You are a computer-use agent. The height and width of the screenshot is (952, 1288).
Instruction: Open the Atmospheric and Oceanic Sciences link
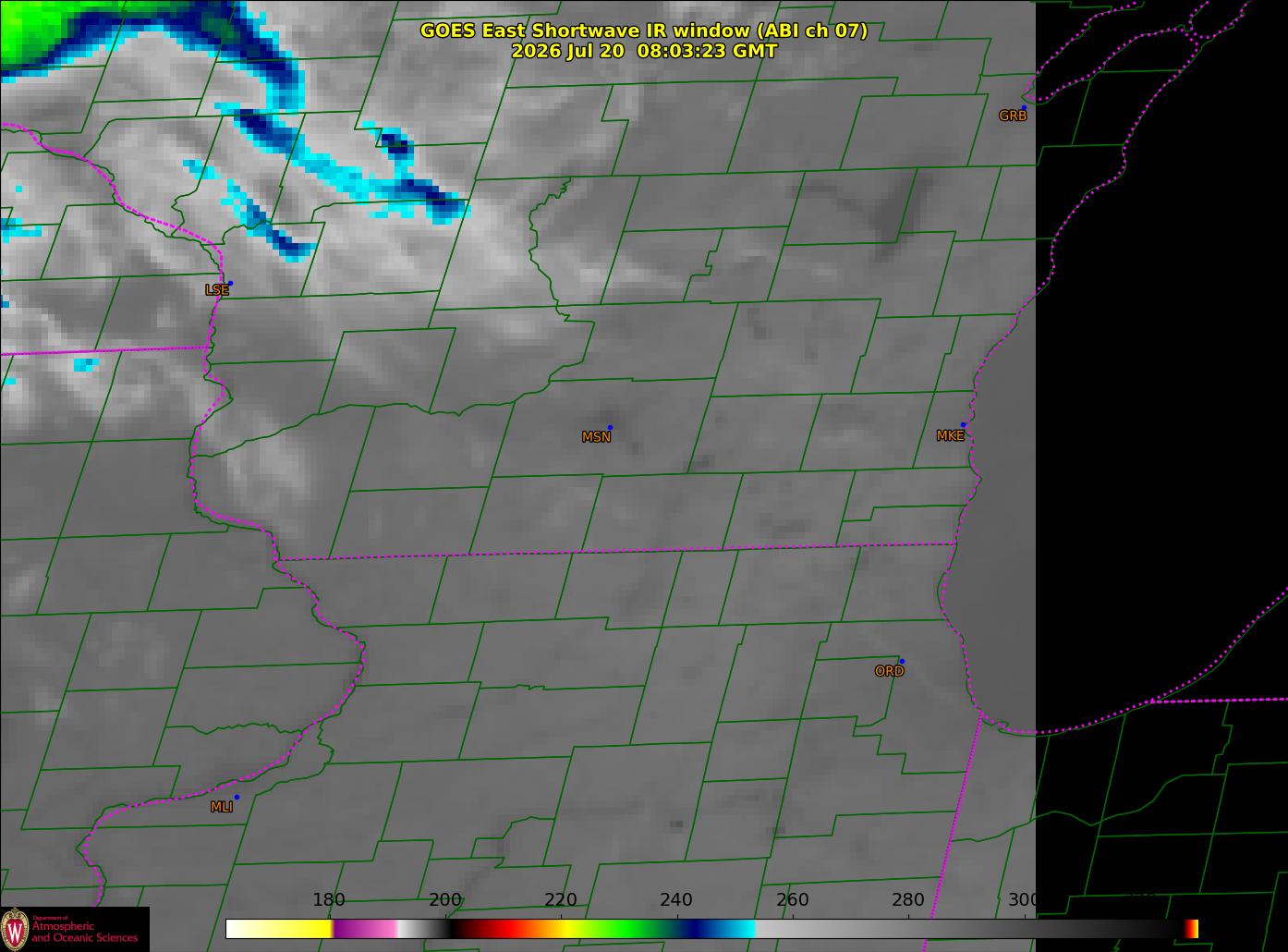click(x=85, y=931)
